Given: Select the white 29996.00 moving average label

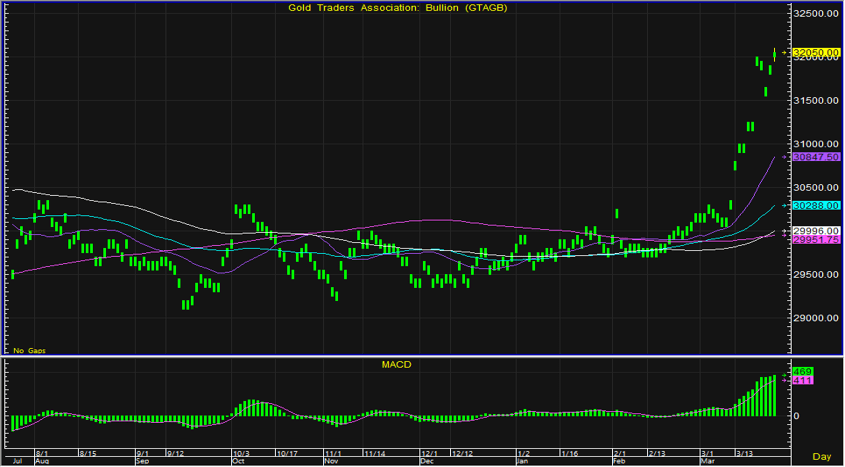Looking at the screenshot, I should coord(815,230).
